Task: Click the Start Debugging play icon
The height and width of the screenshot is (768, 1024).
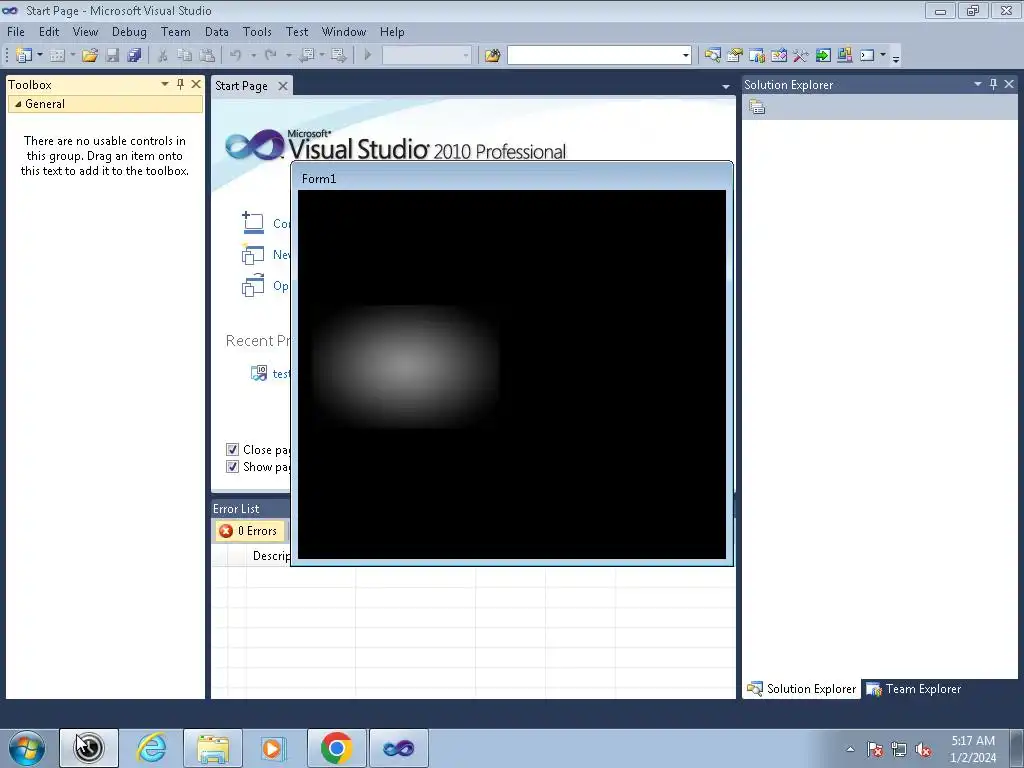Action: (368, 56)
